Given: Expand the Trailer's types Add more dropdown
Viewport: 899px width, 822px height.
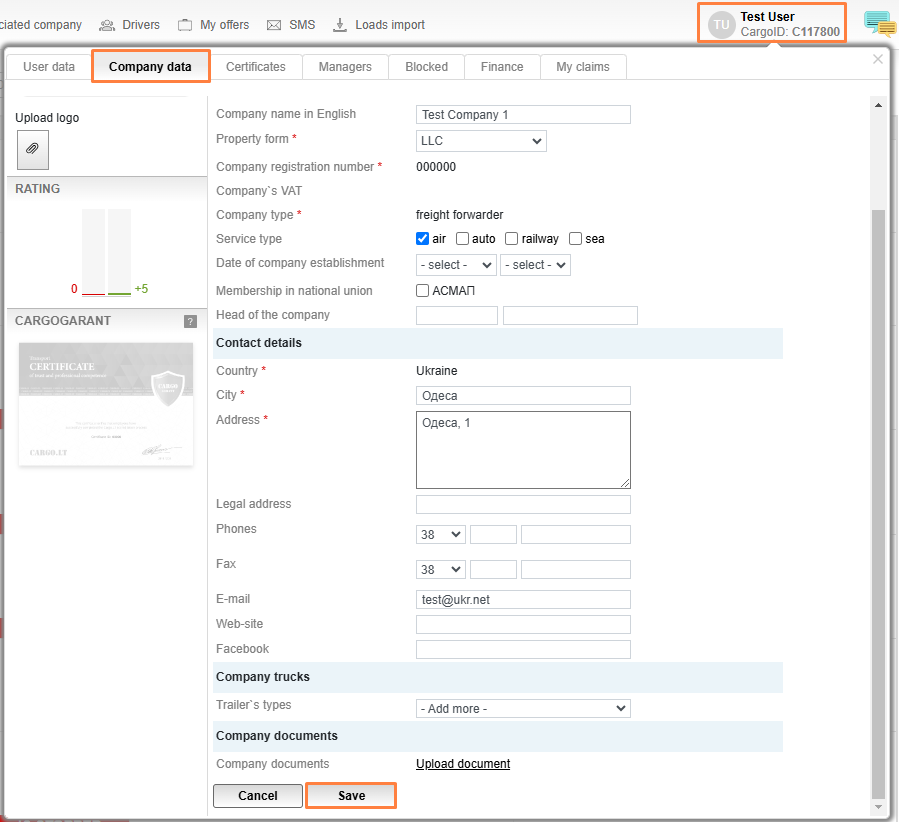Looking at the screenshot, I should click(523, 708).
